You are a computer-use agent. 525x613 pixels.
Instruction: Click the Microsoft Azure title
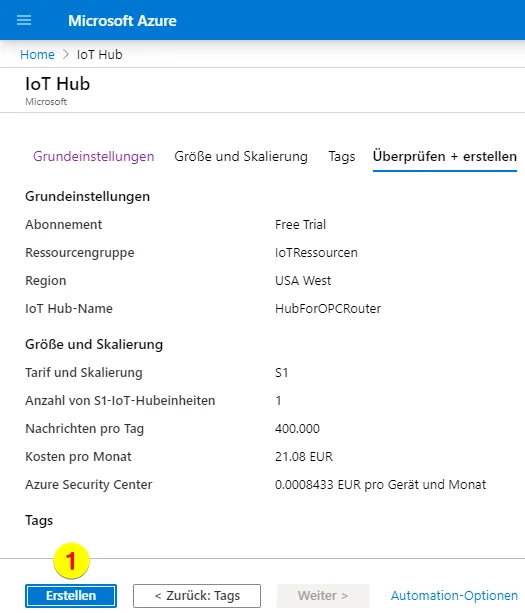coord(122,21)
